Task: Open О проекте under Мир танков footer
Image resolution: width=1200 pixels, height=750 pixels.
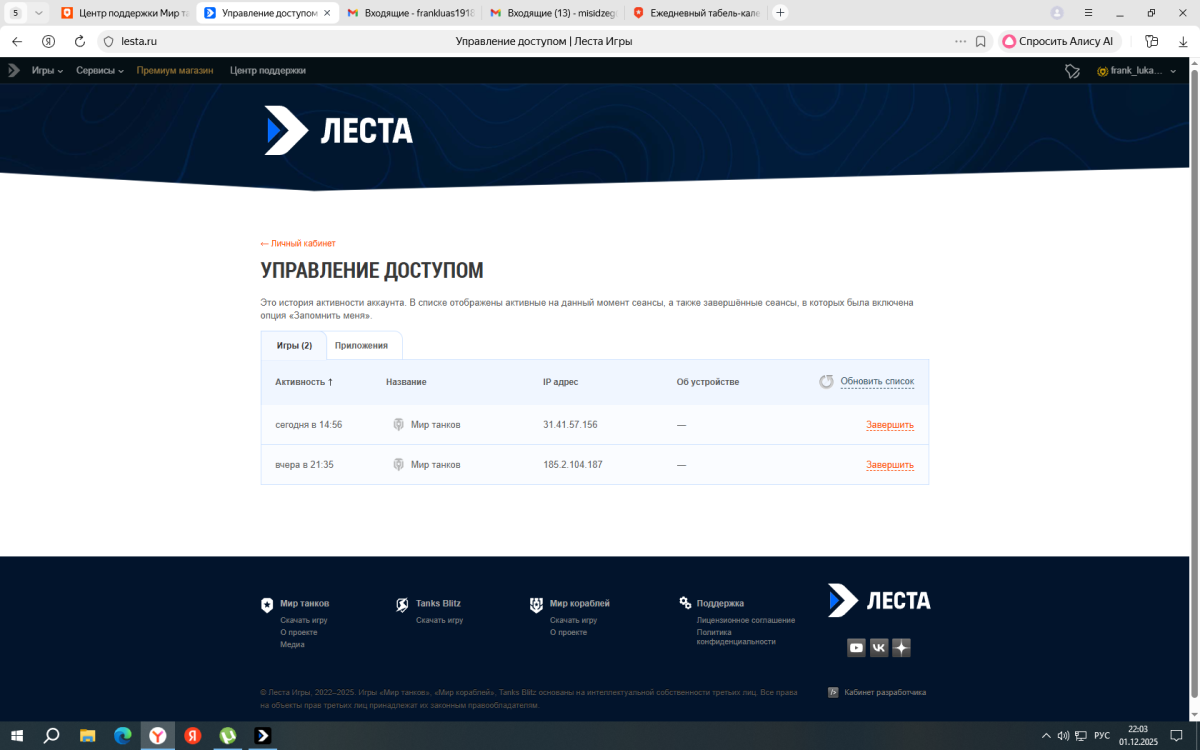Action: pyautogui.click(x=299, y=632)
